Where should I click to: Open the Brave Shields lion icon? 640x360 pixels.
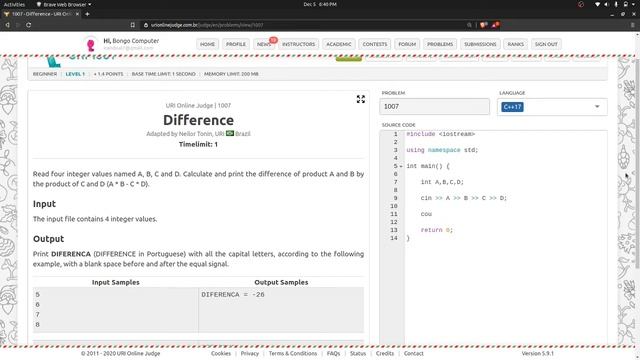(x=484, y=25)
